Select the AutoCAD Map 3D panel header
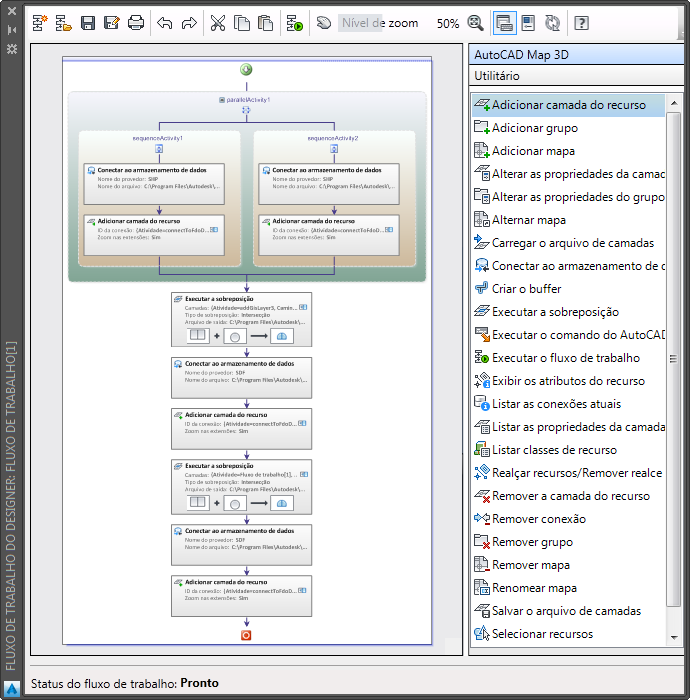The image size is (690, 700). [576, 54]
